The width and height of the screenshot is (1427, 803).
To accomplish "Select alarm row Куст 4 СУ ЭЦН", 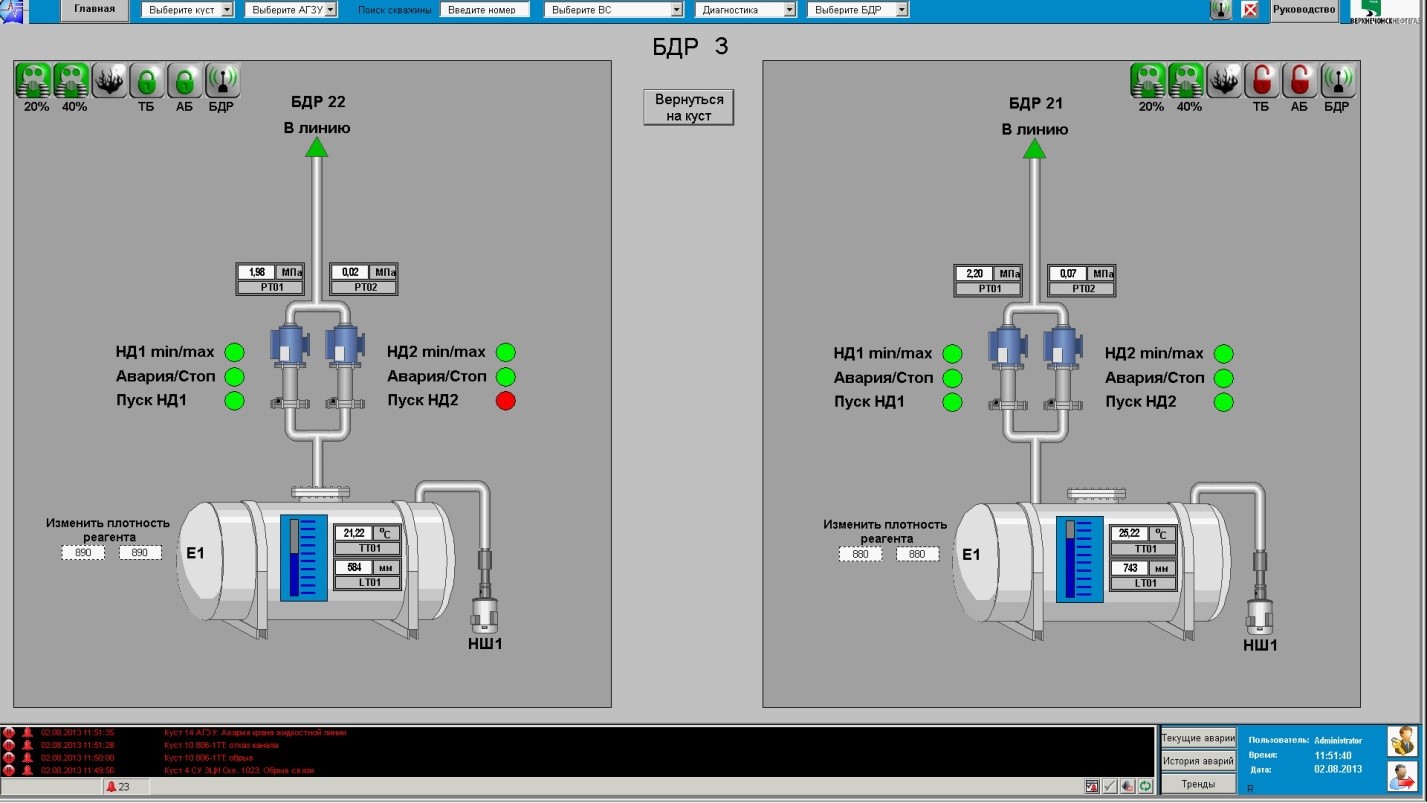I will click(578, 770).
